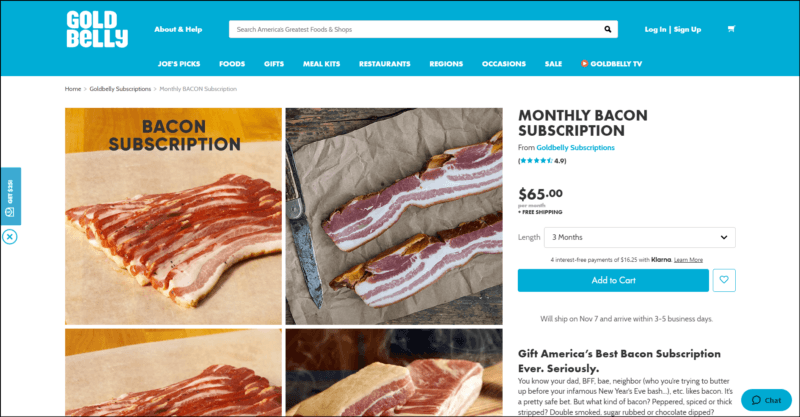Open the shopping cart icon

coord(731,29)
